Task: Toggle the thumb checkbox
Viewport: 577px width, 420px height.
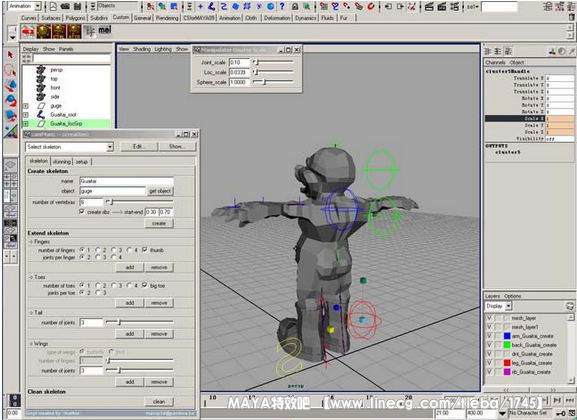Action: [145, 250]
